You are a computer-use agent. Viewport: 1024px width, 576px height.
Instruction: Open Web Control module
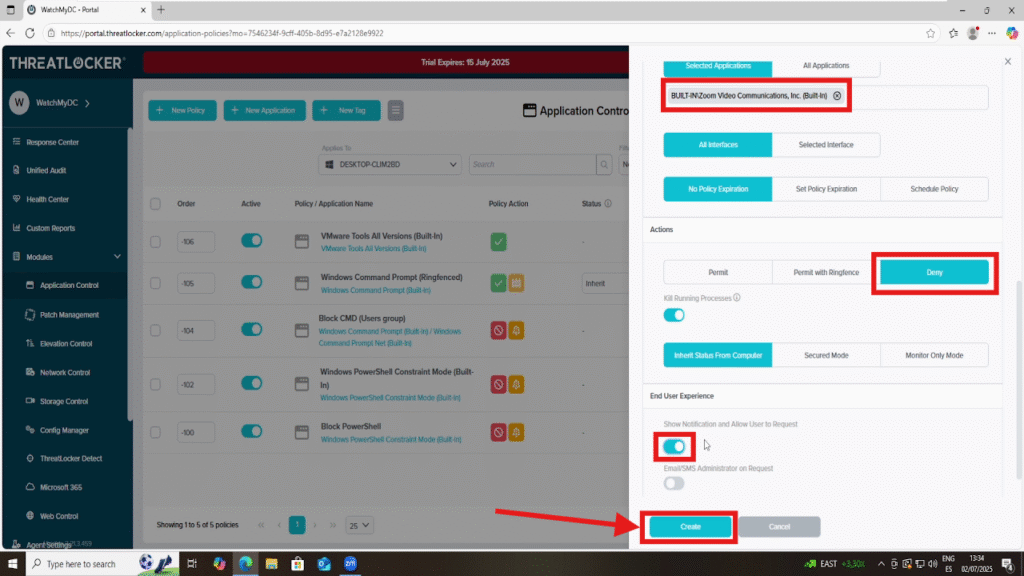tap(59, 516)
